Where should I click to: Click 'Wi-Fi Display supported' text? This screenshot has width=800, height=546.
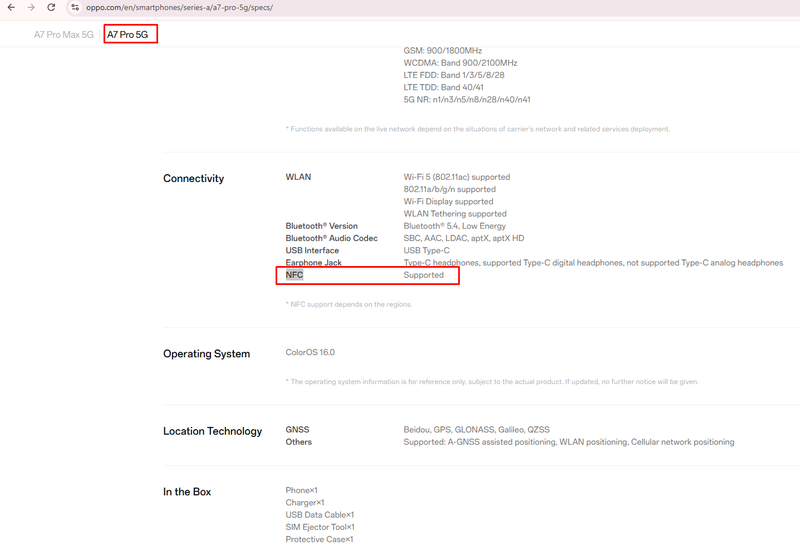[x=448, y=202]
